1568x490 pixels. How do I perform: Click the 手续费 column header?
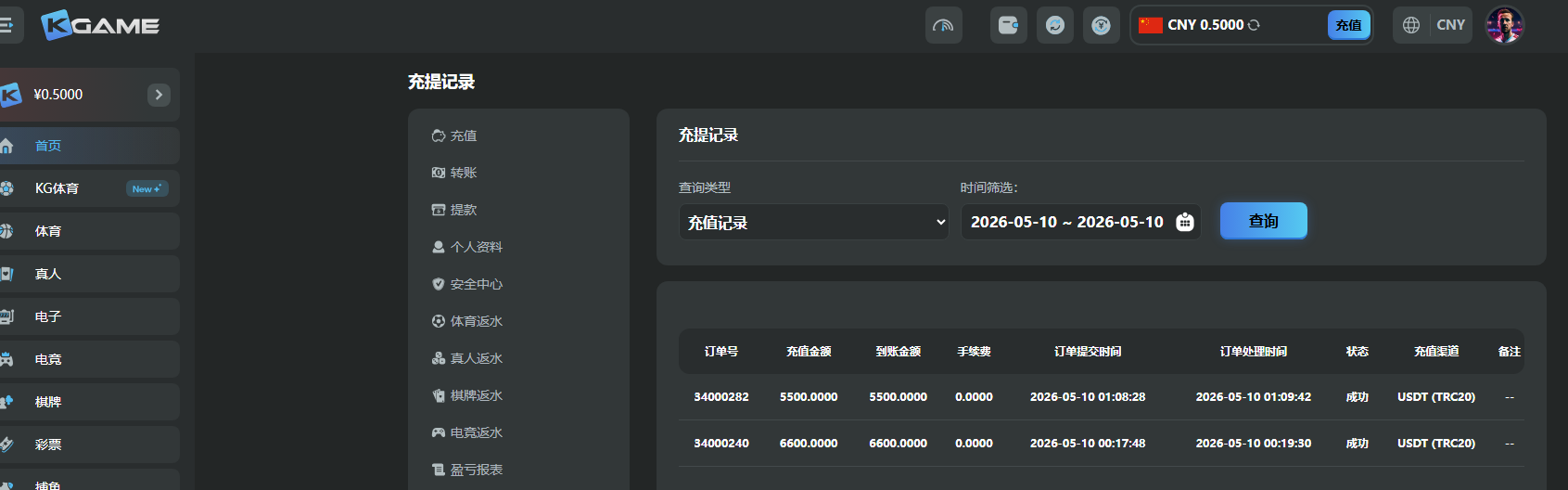tap(974, 352)
